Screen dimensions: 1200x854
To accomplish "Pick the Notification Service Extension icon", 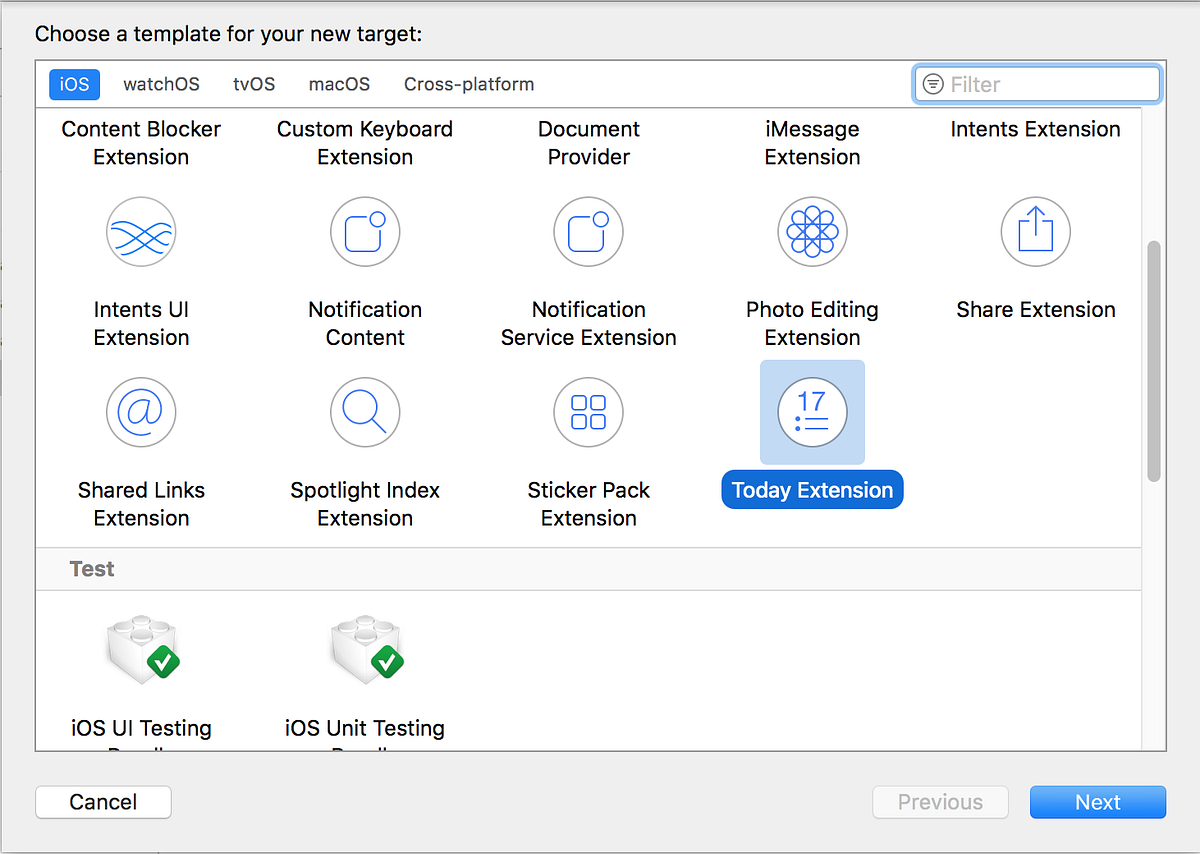I will point(588,232).
